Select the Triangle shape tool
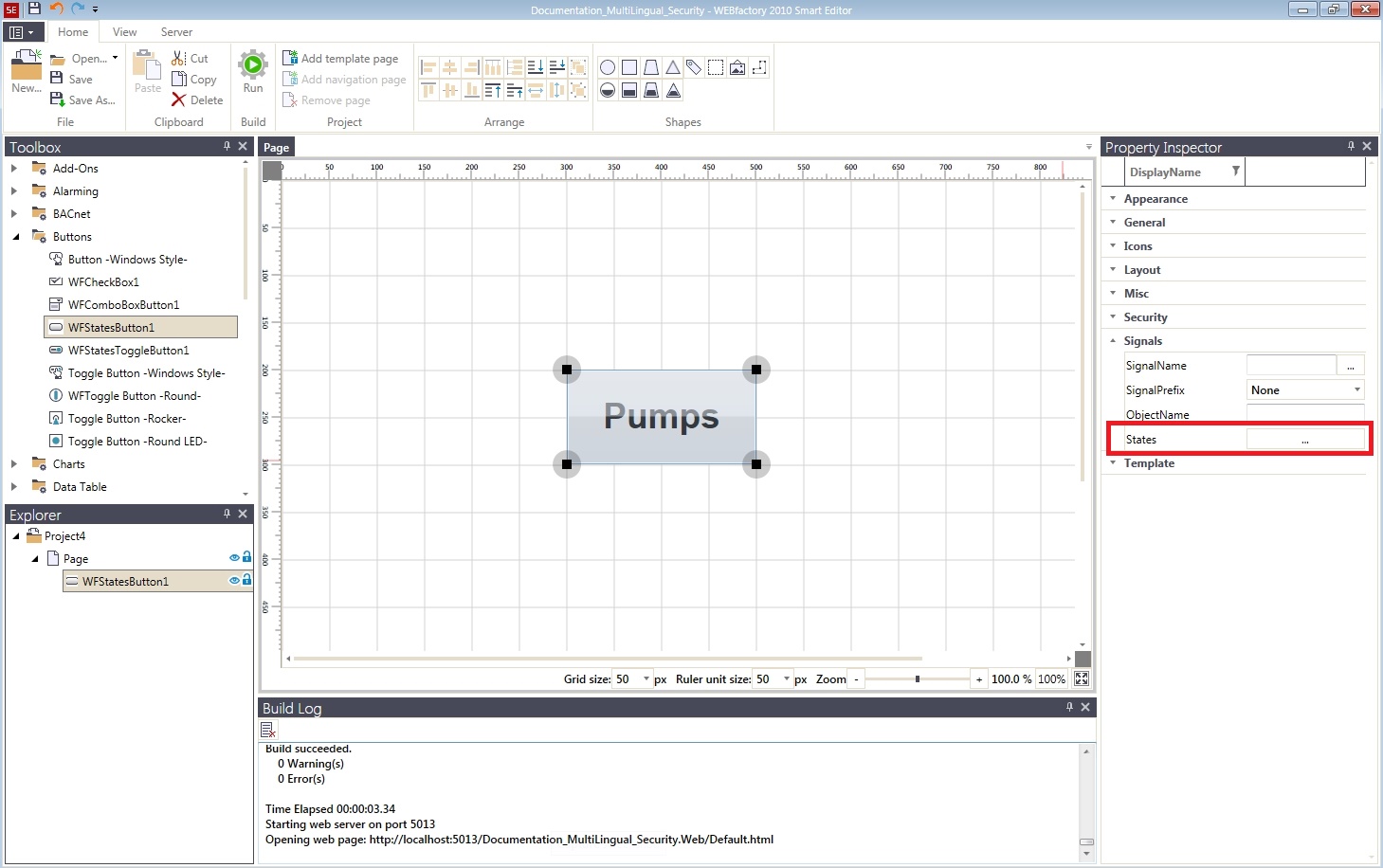The image size is (1383, 868). (671, 66)
